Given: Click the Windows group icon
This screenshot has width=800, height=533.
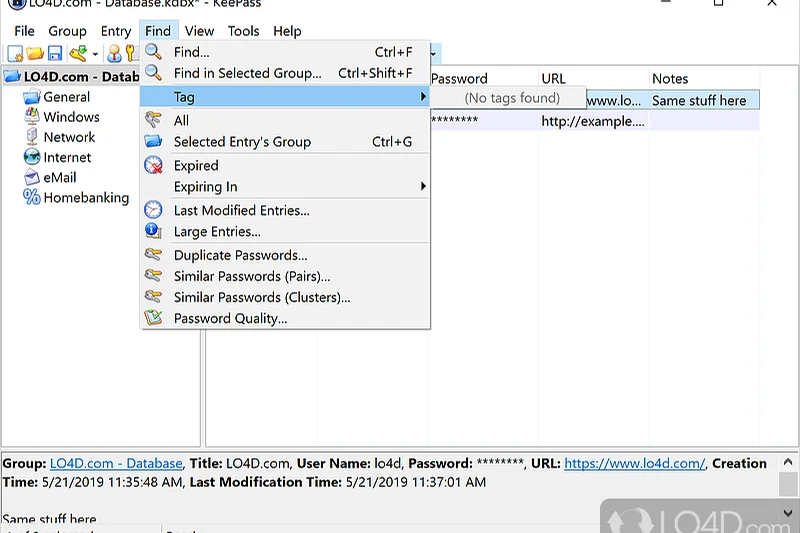Looking at the screenshot, I should 32,116.
